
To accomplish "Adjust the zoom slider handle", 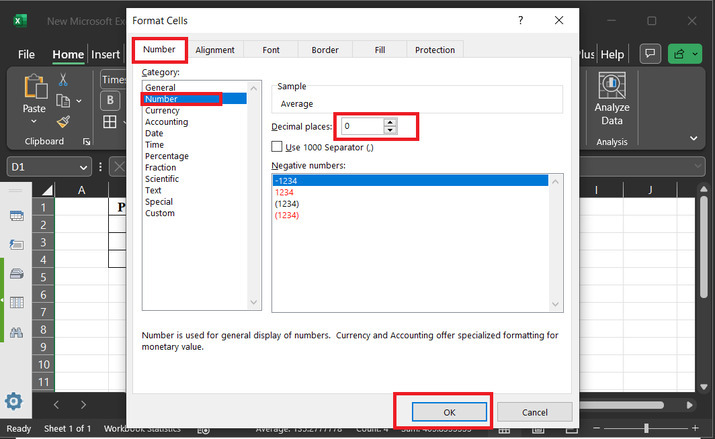I will click(x=646, y=428).
